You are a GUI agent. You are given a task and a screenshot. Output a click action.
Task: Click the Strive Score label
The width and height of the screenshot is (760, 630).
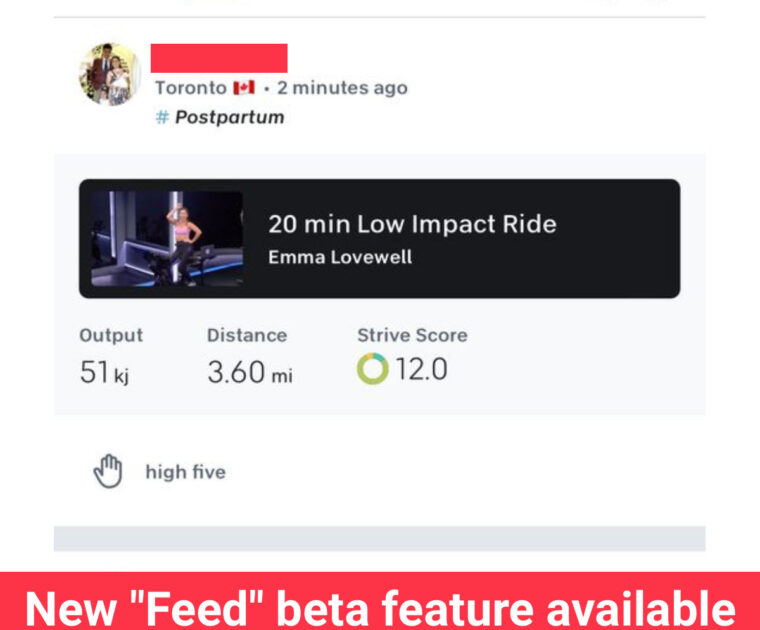[412, 335]
